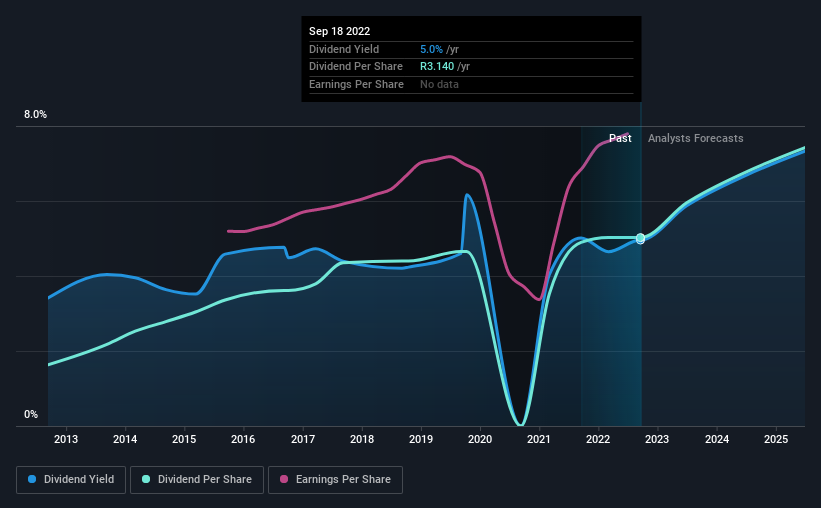Click the blue Dividend Yield legend dot
The width and height of the screenshot is (821, 508).
[32, 479]
